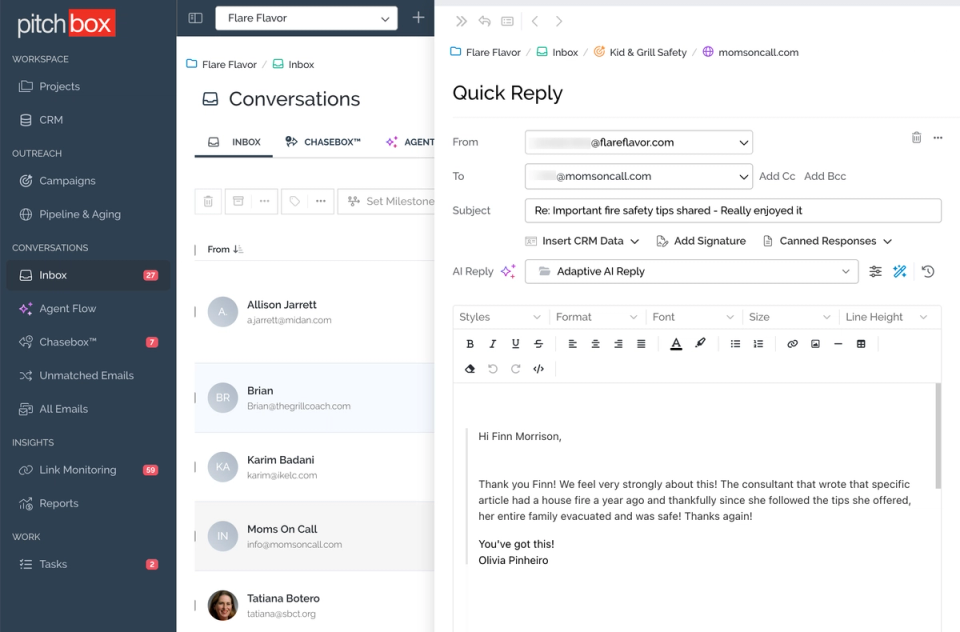Open the highlight color picker
Image resolution: width=960 pixels, height=632 pixels.
700,344
